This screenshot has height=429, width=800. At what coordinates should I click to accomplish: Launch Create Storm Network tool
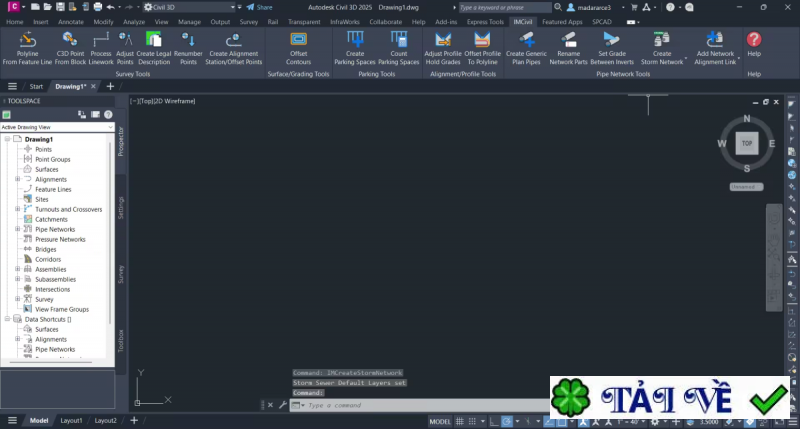662,48
